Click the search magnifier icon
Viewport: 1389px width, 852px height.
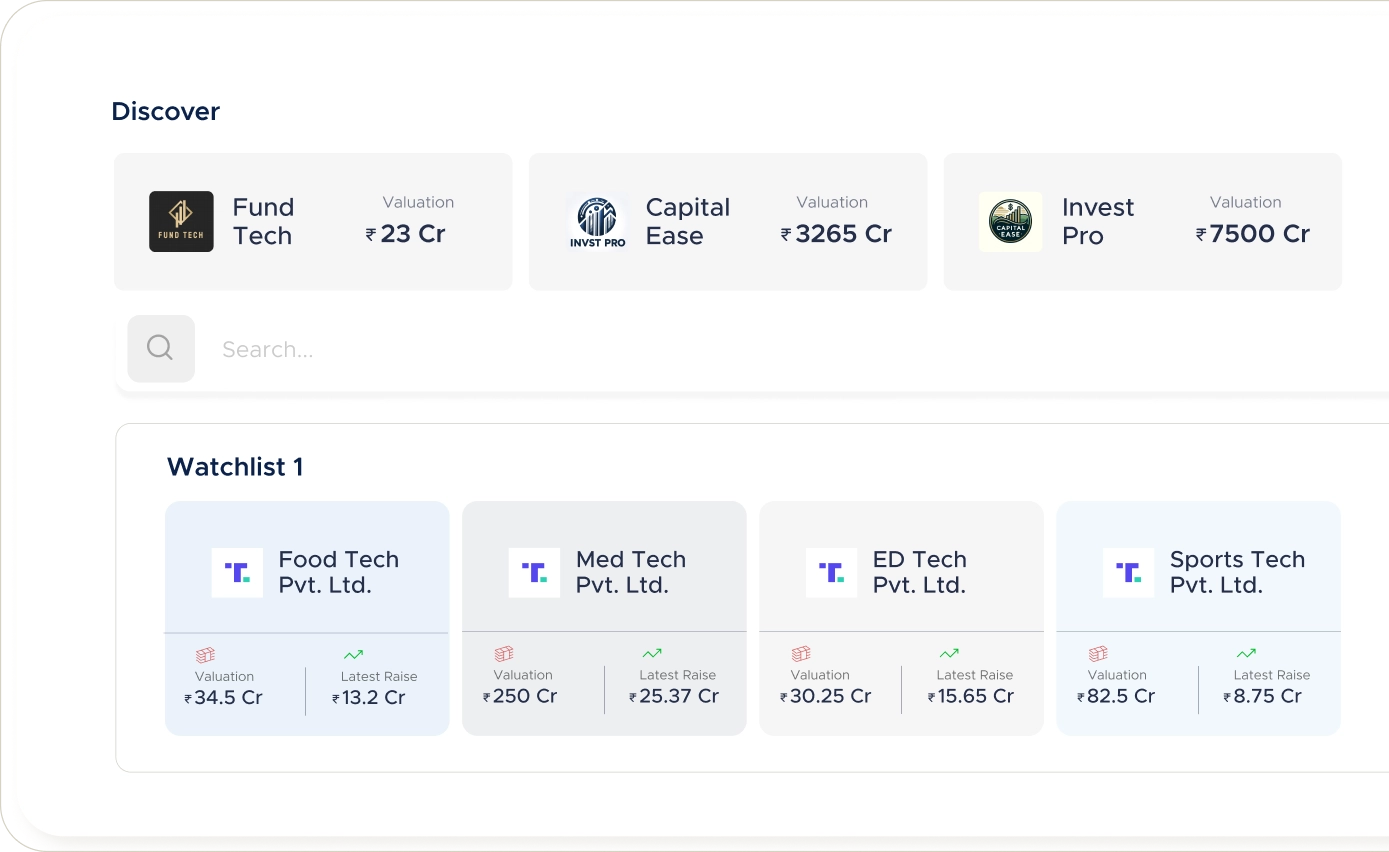click(160, 348)
